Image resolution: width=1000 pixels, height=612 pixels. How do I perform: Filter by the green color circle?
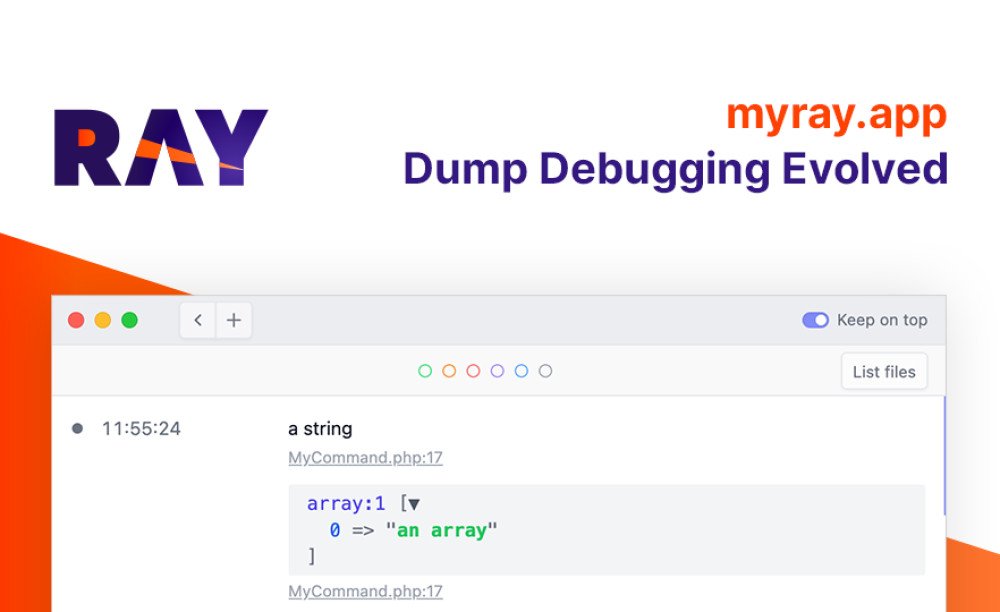click(425, 371)
